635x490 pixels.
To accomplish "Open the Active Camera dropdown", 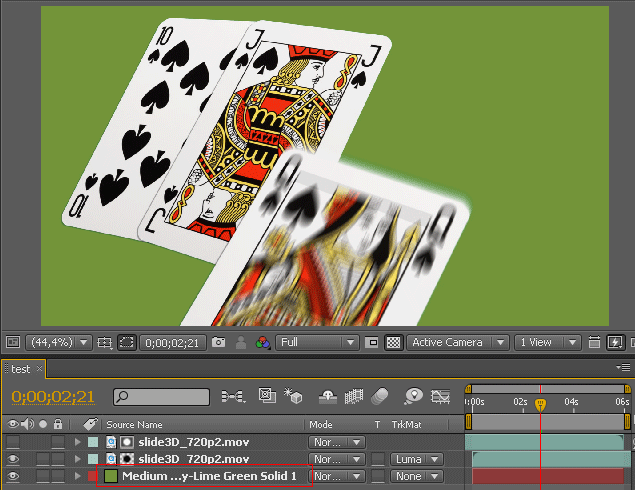I will click(458, 343).
